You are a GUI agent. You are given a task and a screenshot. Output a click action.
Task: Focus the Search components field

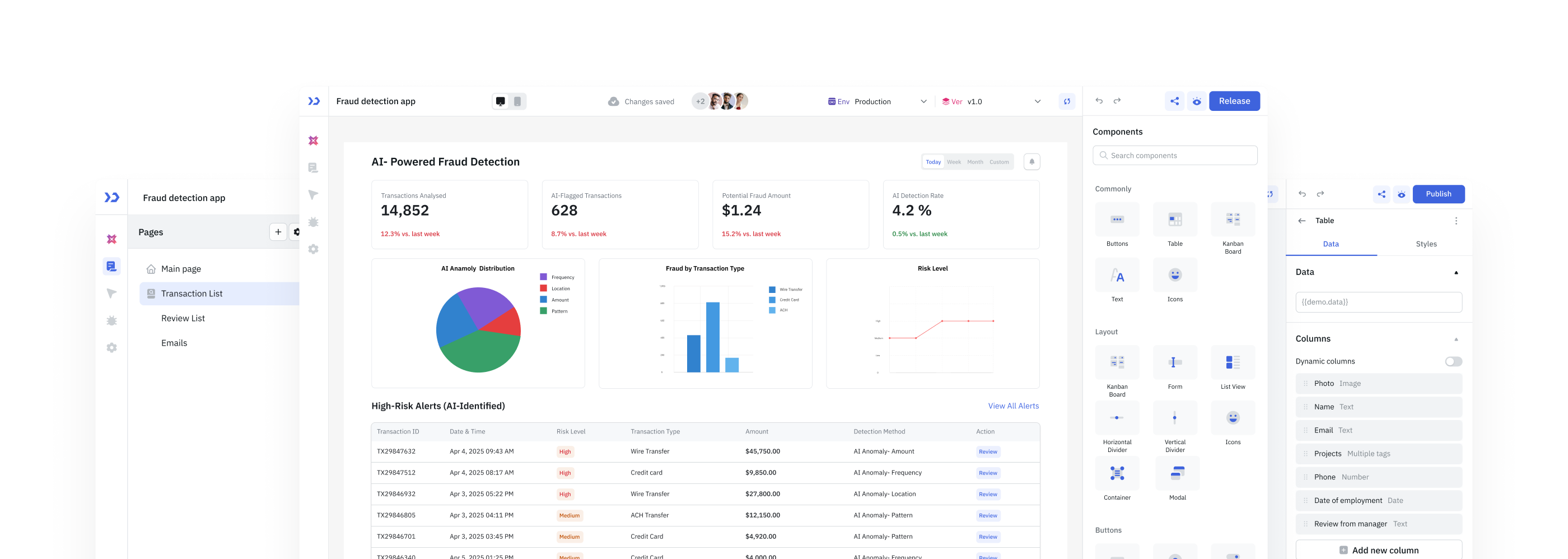tap(1174, 156)
